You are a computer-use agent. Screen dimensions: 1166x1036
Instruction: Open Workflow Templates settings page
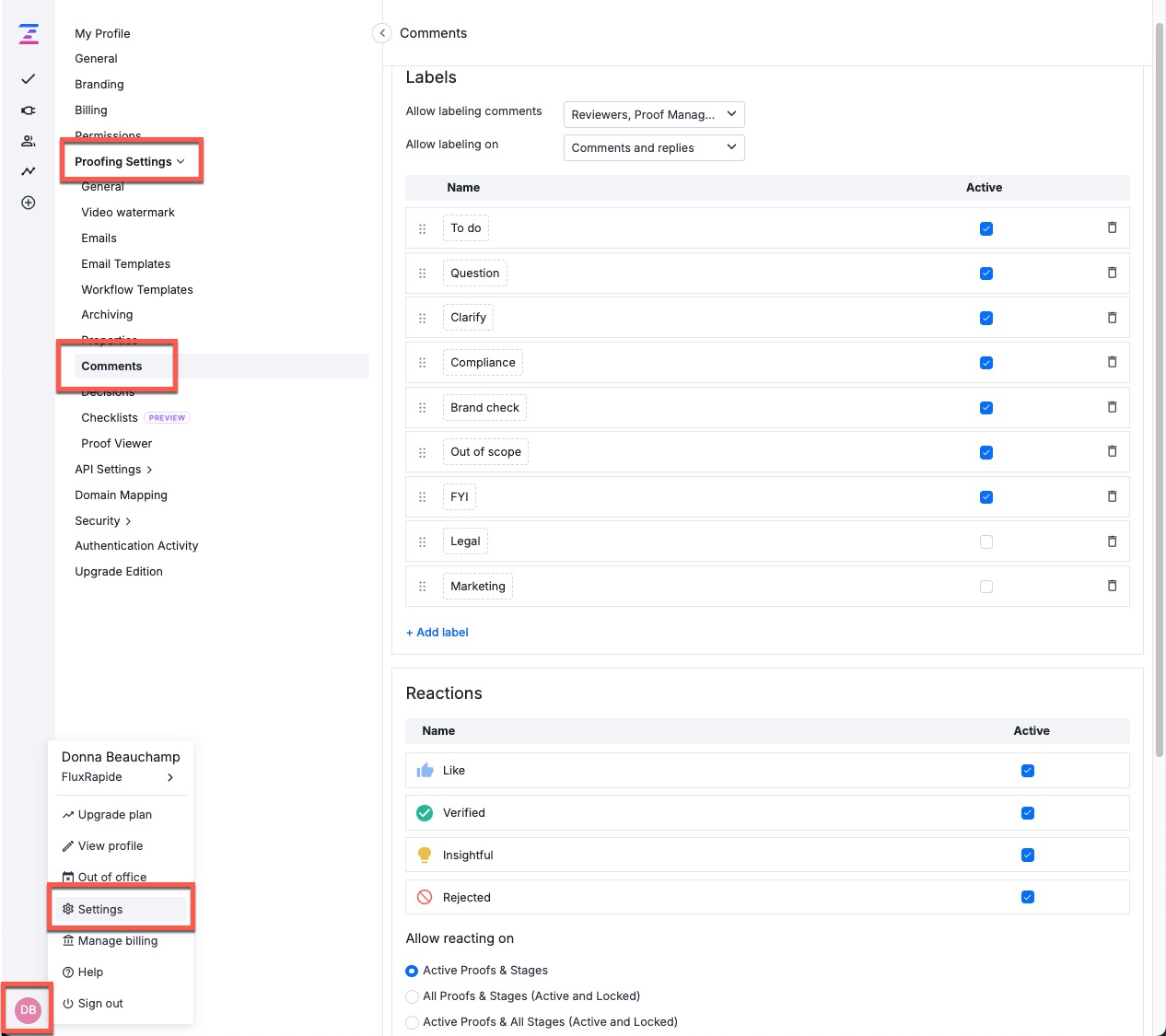137,289
